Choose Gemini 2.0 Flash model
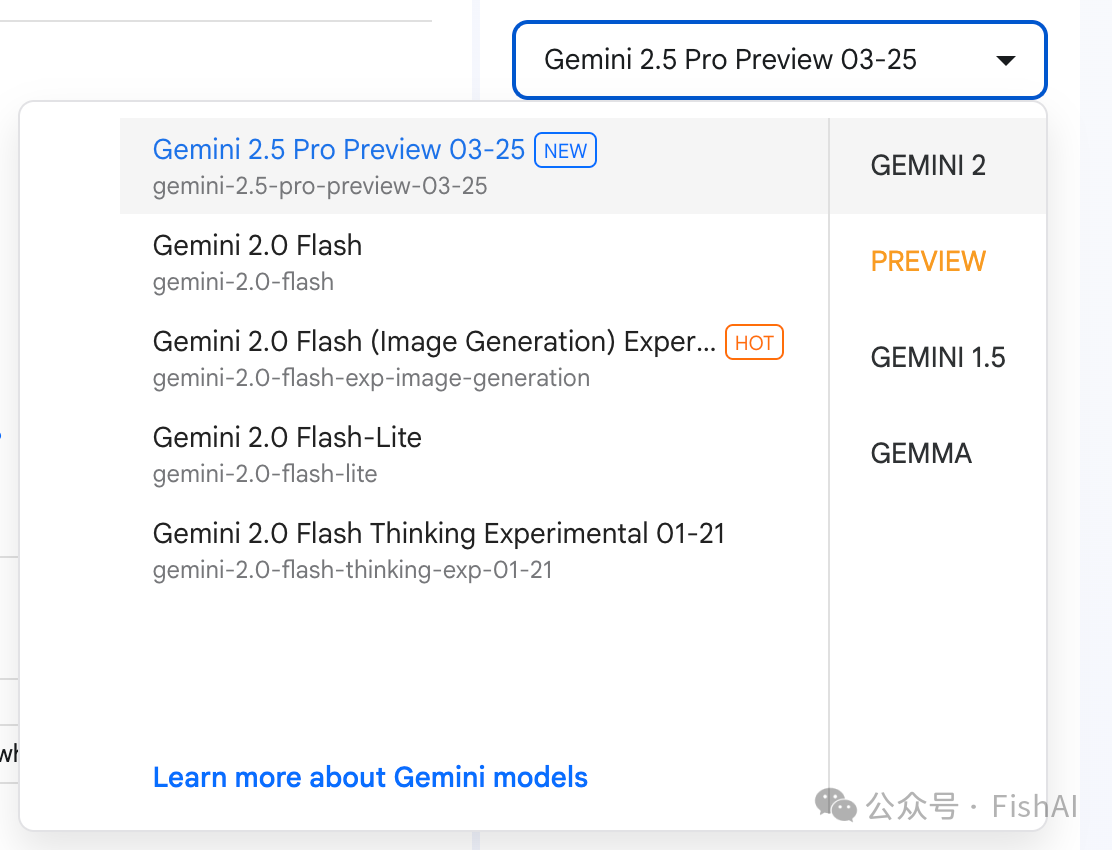Viewport: 1112px width, 850px height. pyautogui.click(x=474, y=262)
